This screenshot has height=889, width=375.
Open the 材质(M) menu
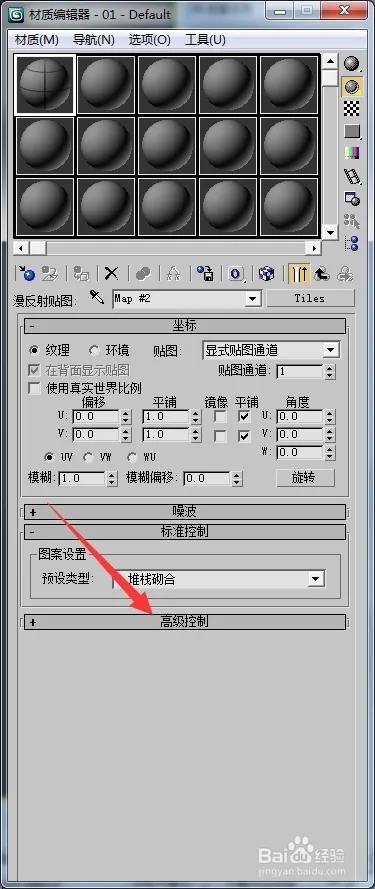pos(36,39)
